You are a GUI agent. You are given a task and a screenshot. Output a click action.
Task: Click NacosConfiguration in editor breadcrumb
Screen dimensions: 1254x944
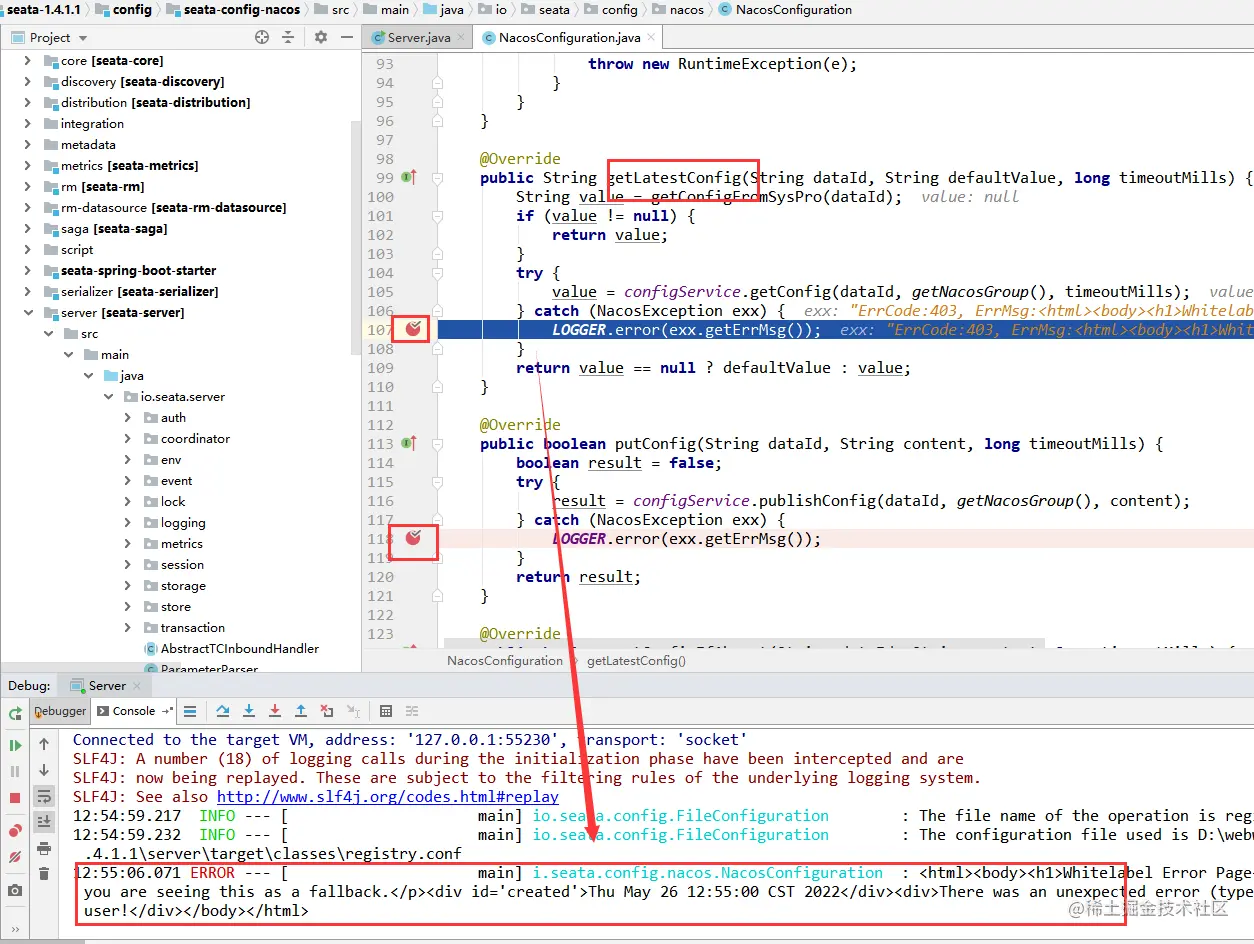pyautogui.click(x=505, y=661)
